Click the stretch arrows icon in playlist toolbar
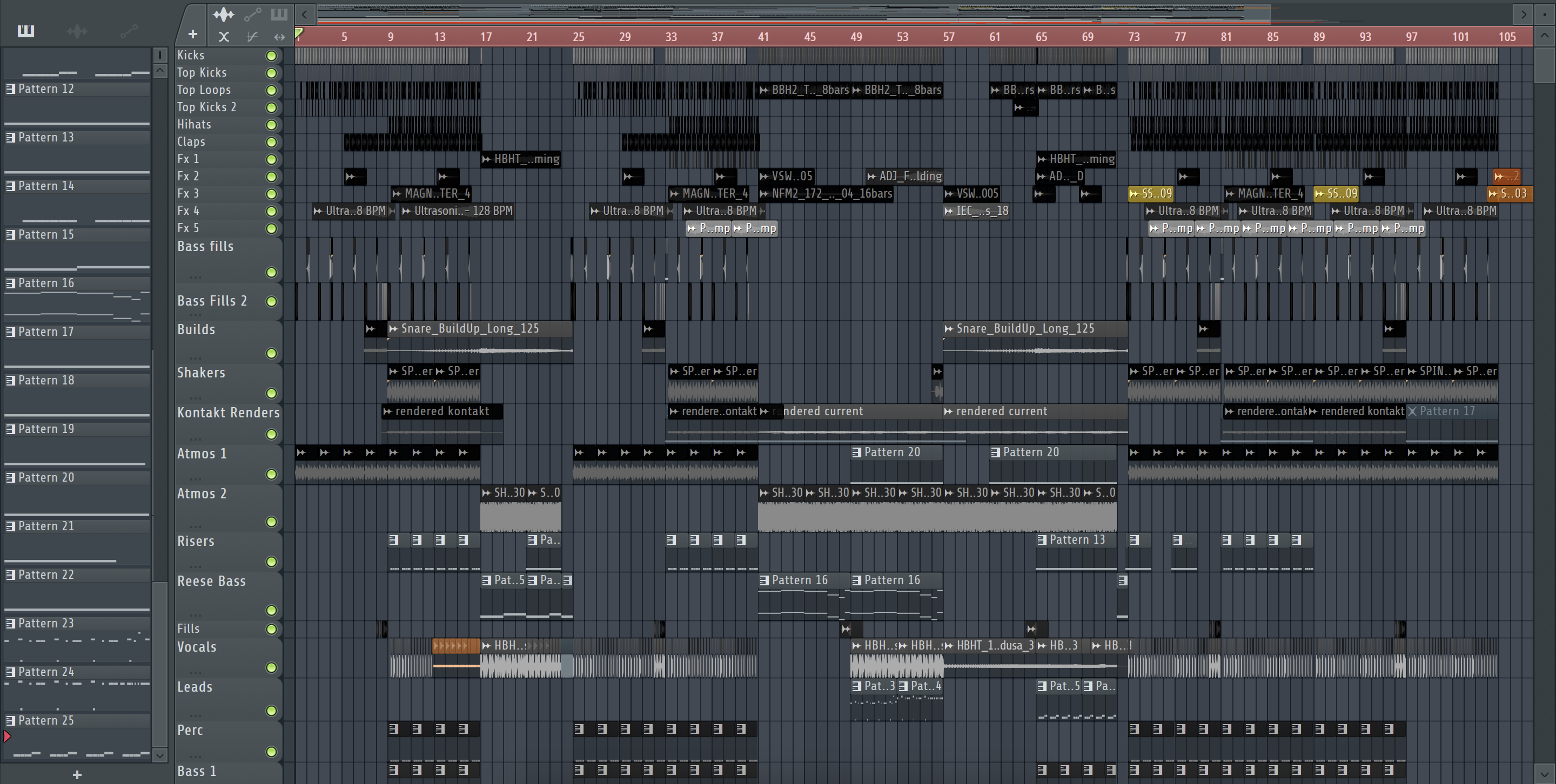The height and width of the screenshot is (784, 1556). 279,37
